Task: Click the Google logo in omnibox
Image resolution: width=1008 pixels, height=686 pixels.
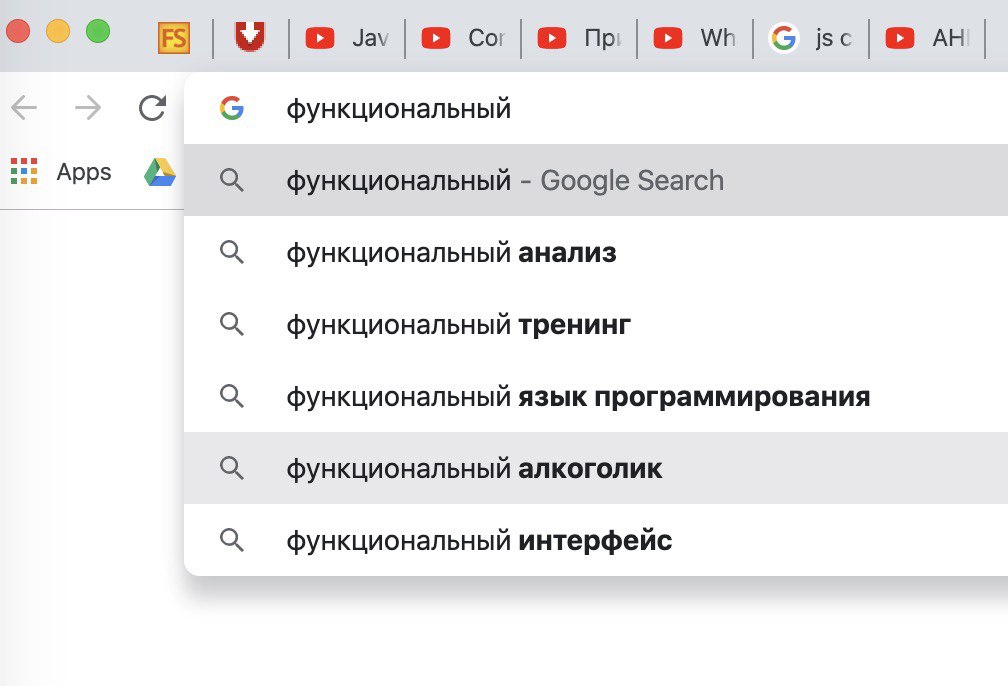Action: click(231, 108)
